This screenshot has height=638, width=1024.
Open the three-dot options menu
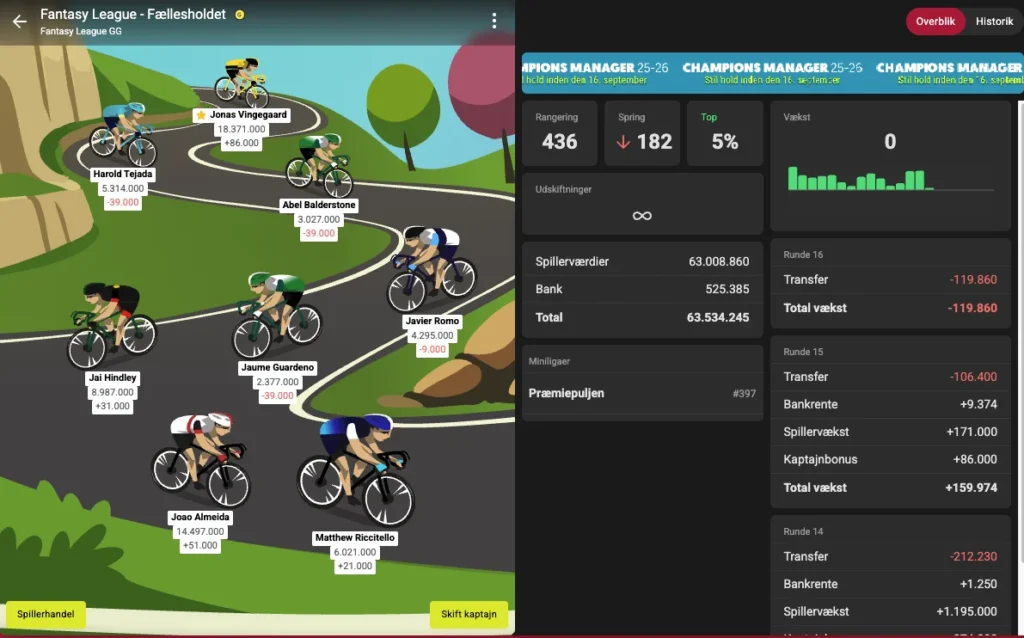coord(494,21)
